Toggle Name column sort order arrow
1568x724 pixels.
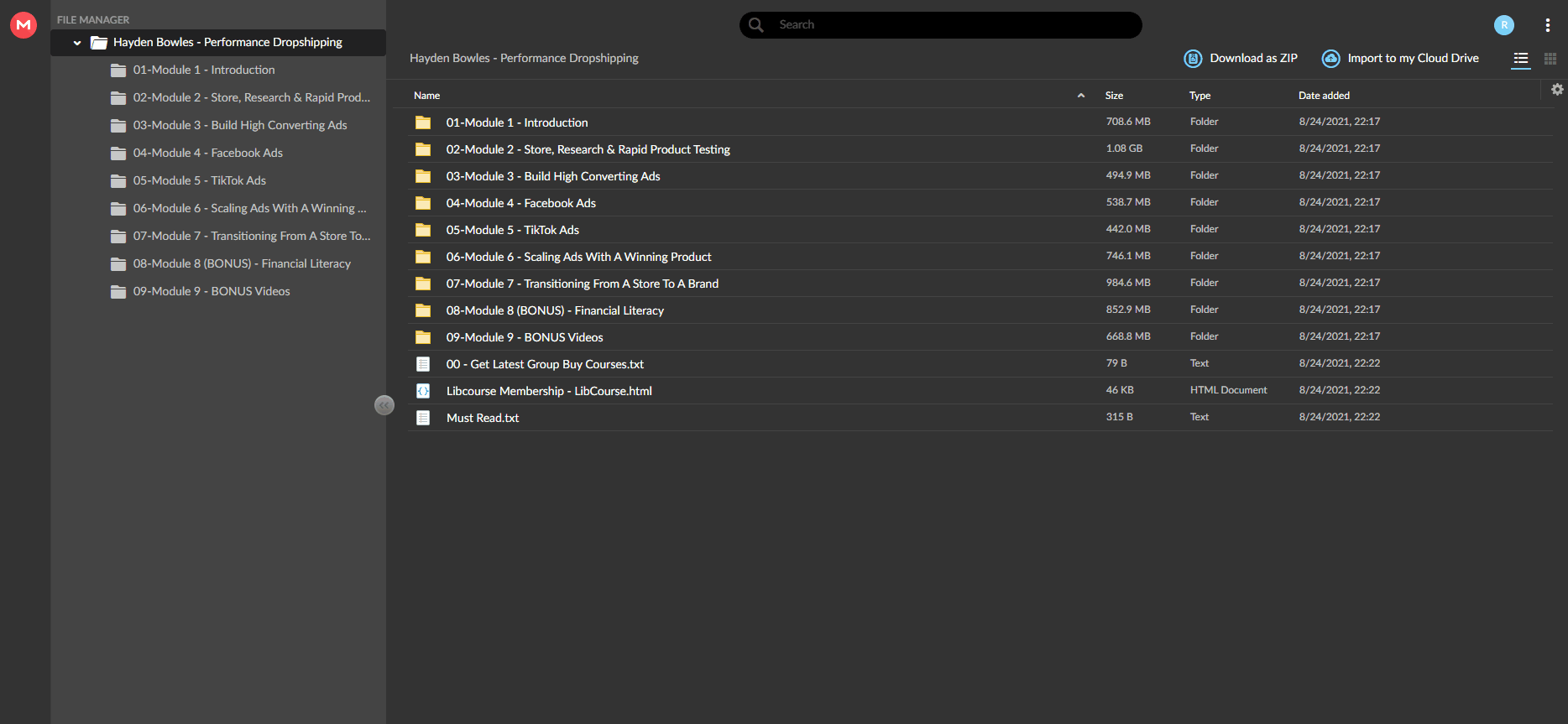click(x=1081, y=96)
